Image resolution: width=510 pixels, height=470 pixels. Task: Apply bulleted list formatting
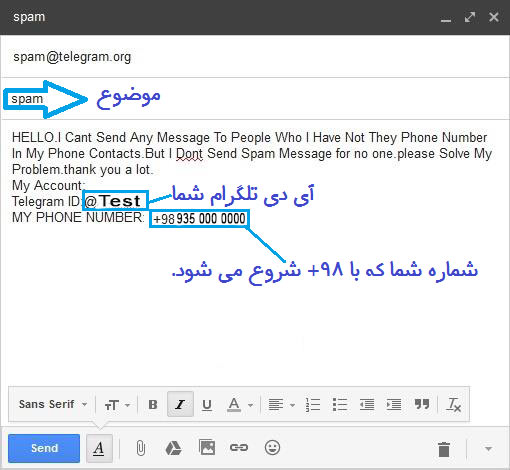340,405
